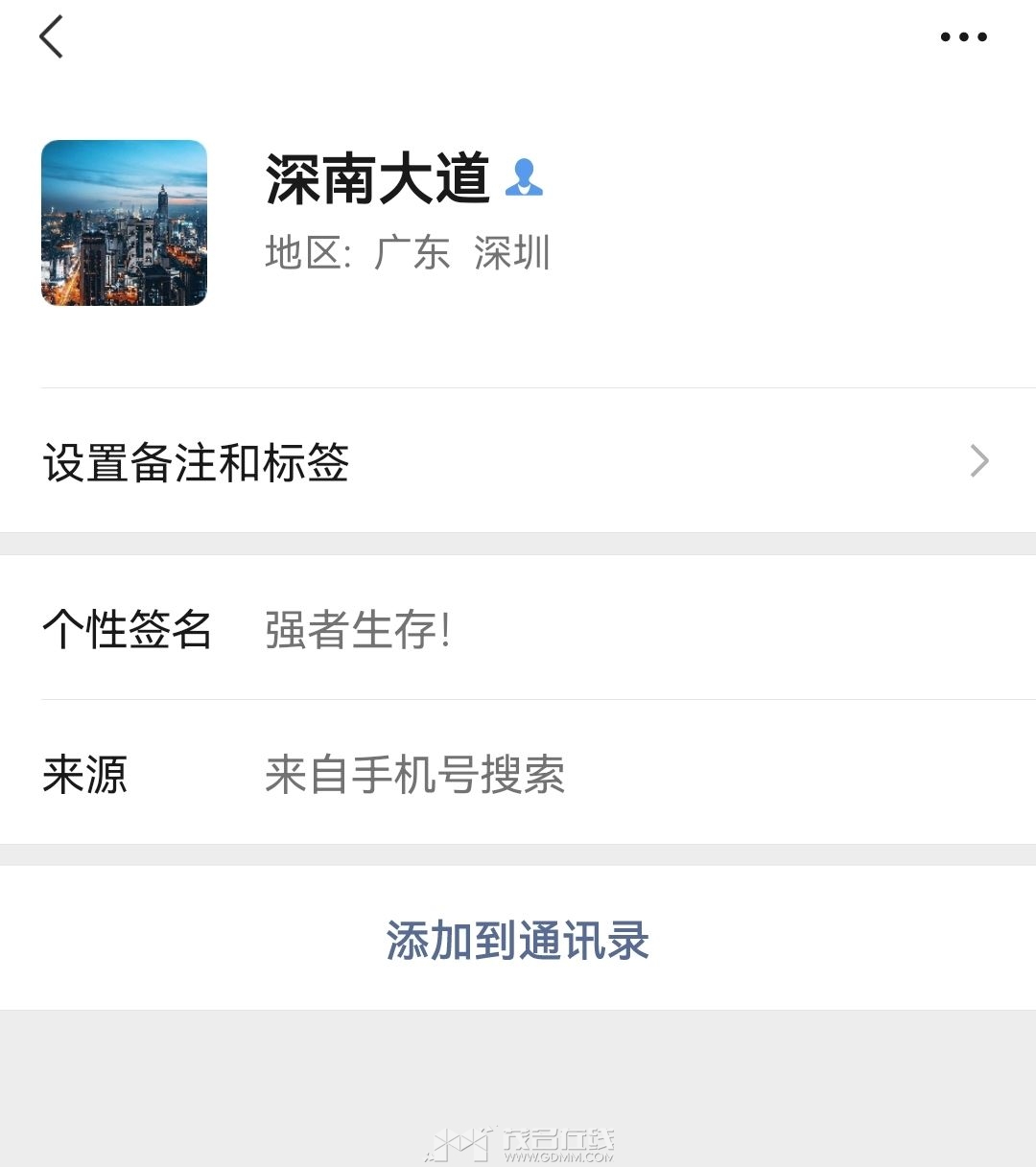Click the 添加到通讯录 button
The width and height of the screenshot is (1036, 1167).
pyautogui.click(x=518, y=939)
